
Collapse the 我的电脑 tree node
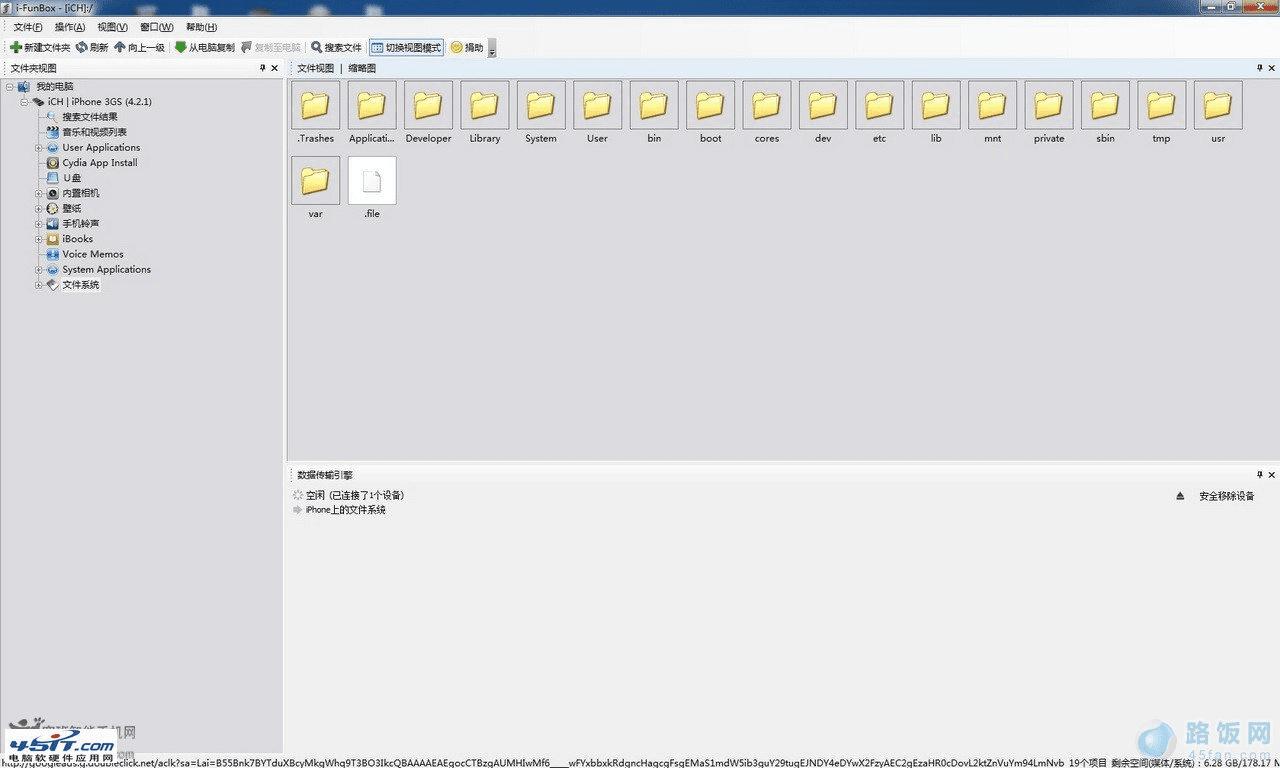pyautogui.click(x=10, y=87)
